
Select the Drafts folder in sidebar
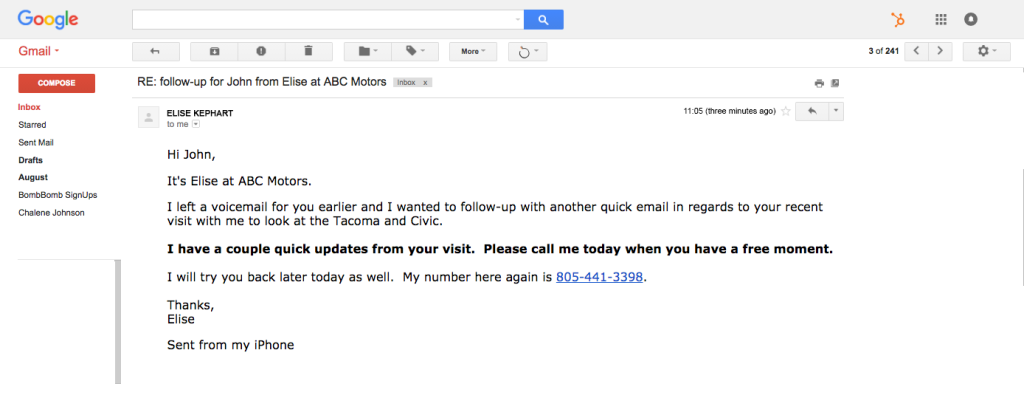tap(31, 159)
